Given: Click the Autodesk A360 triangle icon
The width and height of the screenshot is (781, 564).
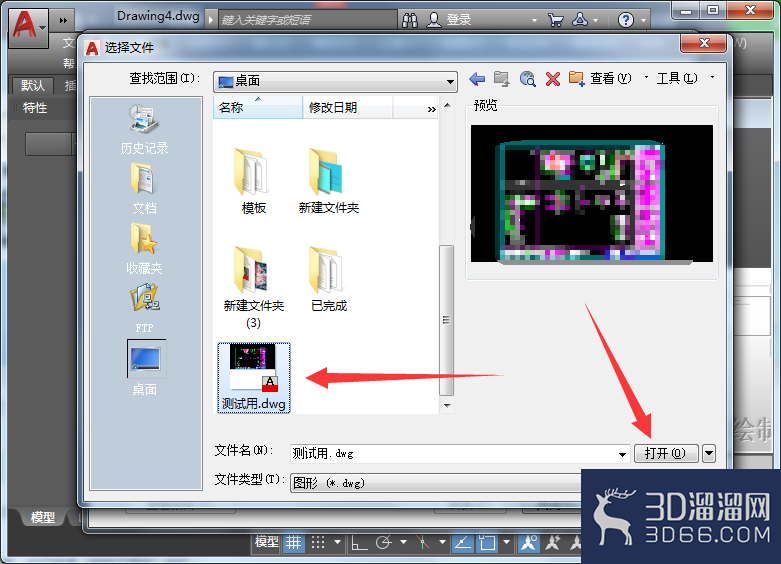Looking at the screenshot, I should pyautogui.click(x=579, y=20).
